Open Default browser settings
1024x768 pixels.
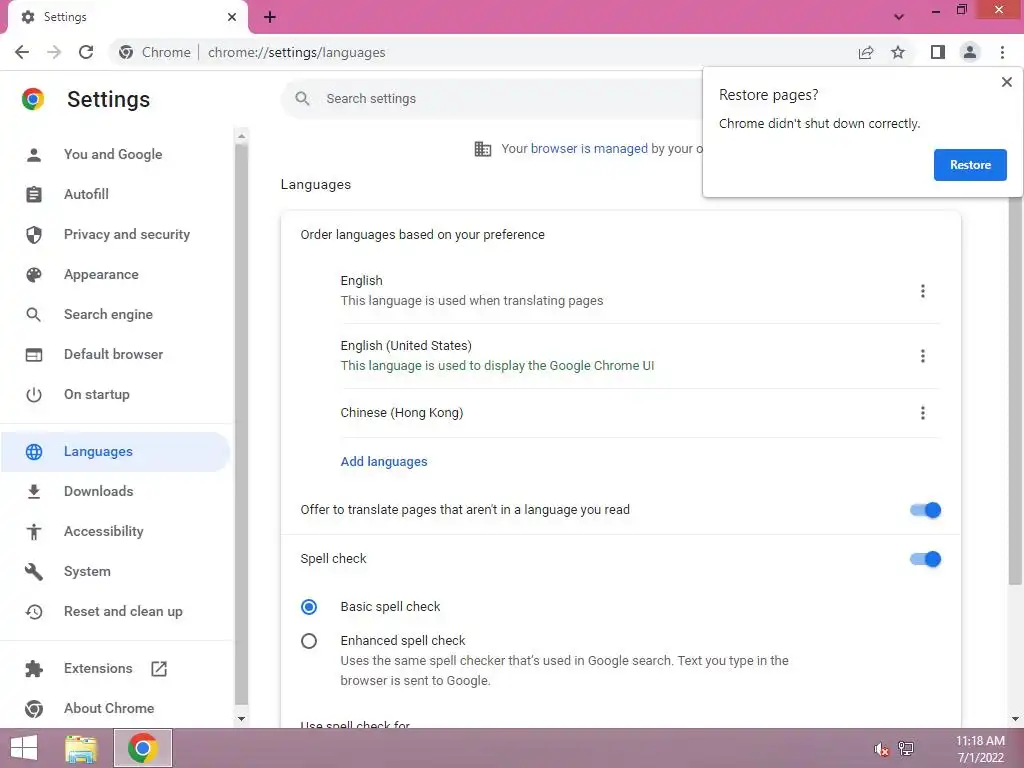[114, 354]
